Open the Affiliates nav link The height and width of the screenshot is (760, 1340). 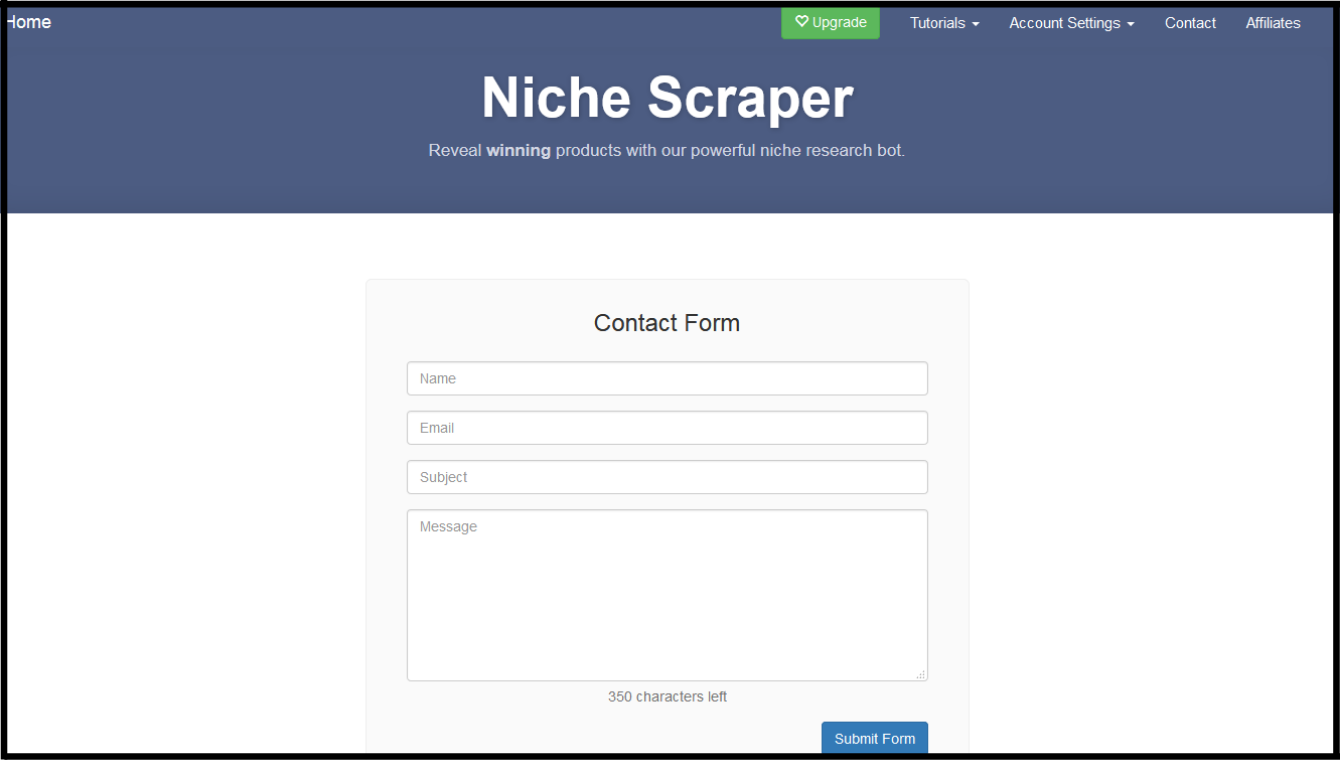(1273, 23)
